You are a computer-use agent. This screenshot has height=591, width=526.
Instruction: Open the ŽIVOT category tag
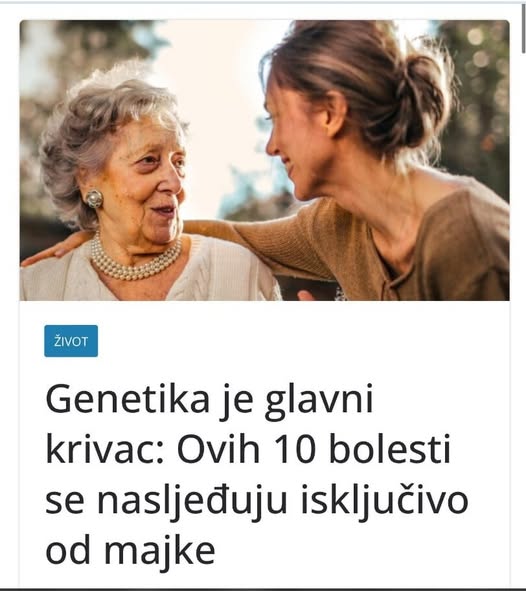[71, 341]
